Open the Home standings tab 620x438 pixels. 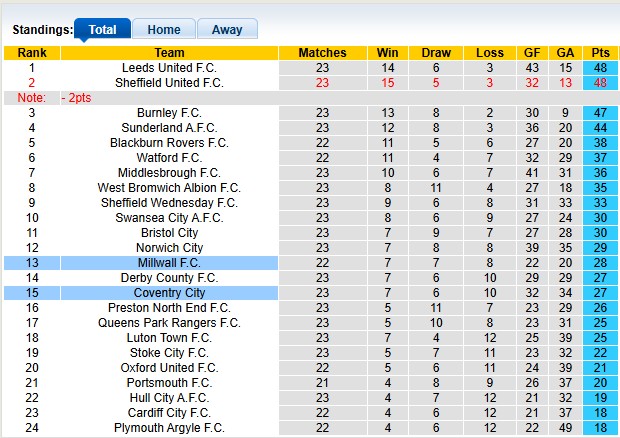point(164,29)
